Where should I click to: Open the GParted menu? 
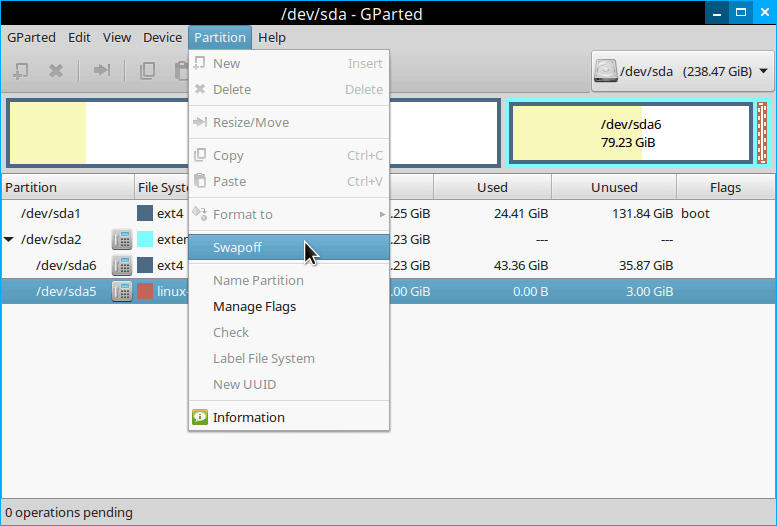[31, 38]
